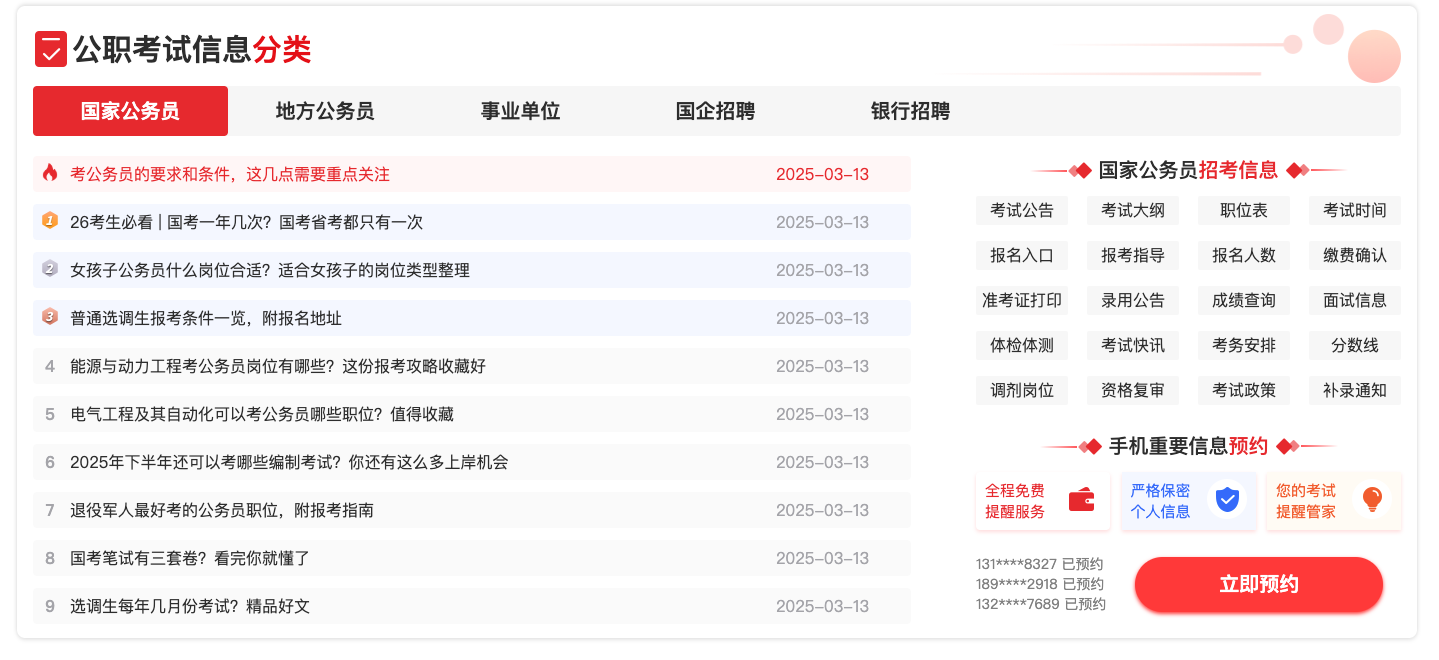Read article 国考笔试有三套卷
The width and height of the screenshot is (1439, 660).
(190, 558)
